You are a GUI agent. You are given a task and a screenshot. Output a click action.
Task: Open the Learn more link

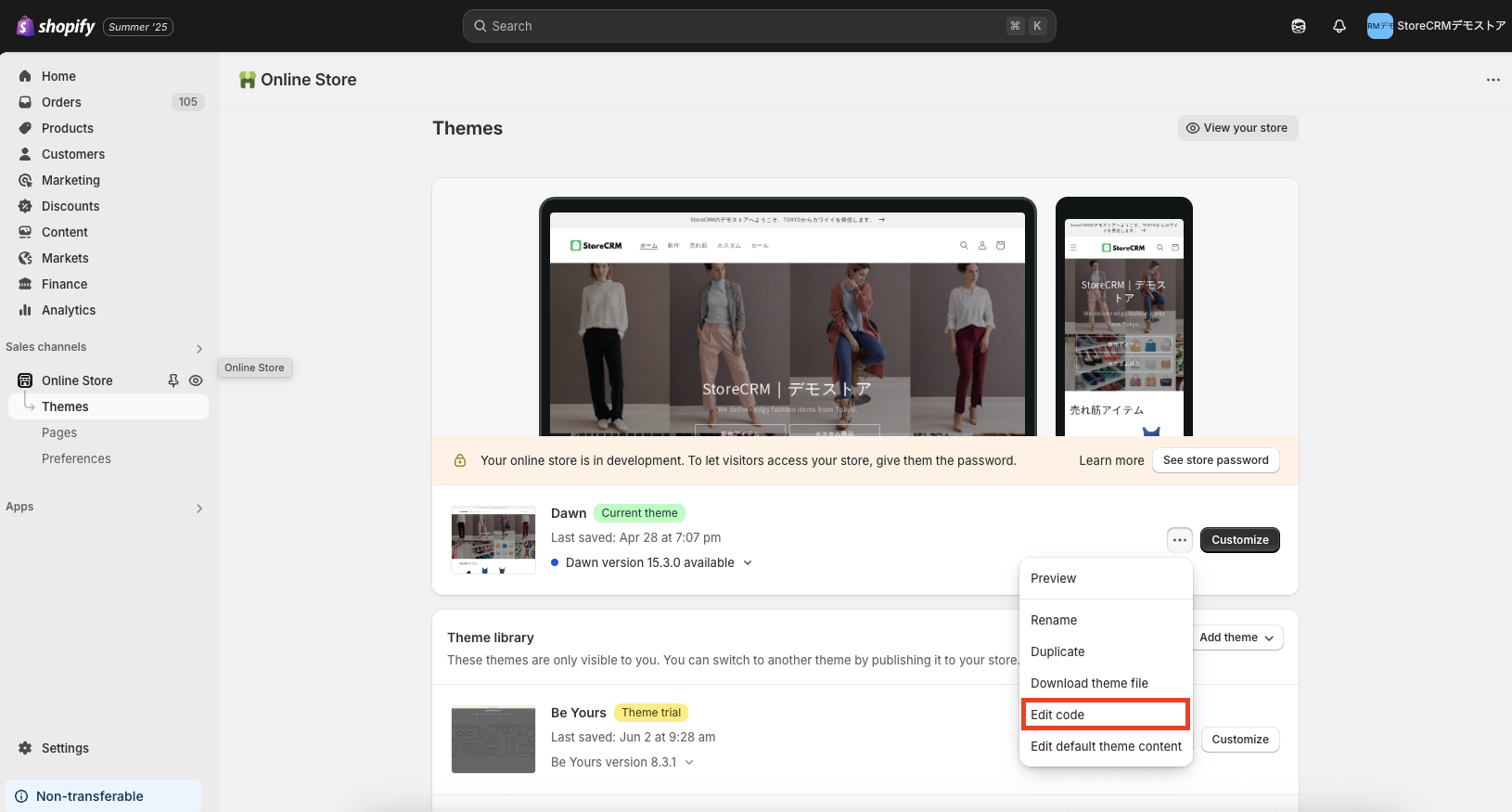click(1111, 460)
